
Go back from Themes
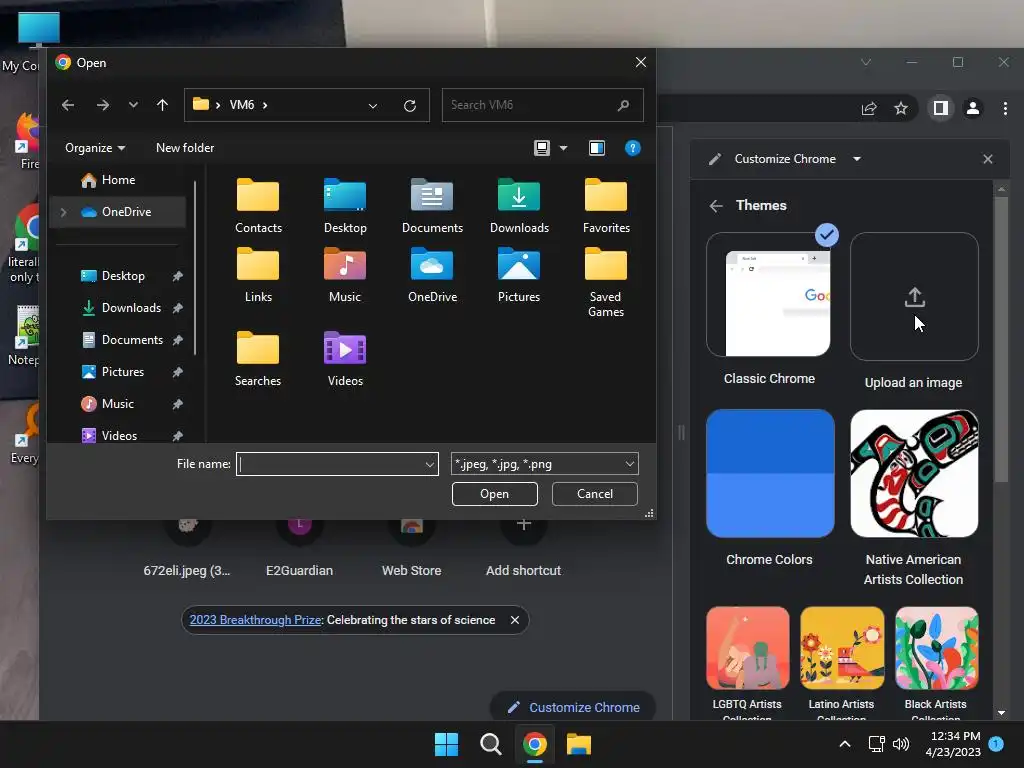click(716, 206)
